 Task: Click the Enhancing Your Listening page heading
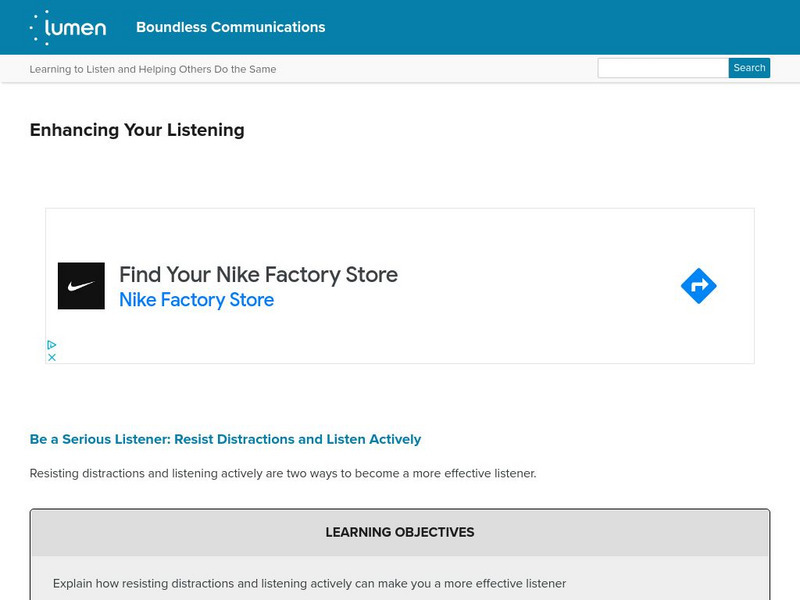(x=137, y=130)
